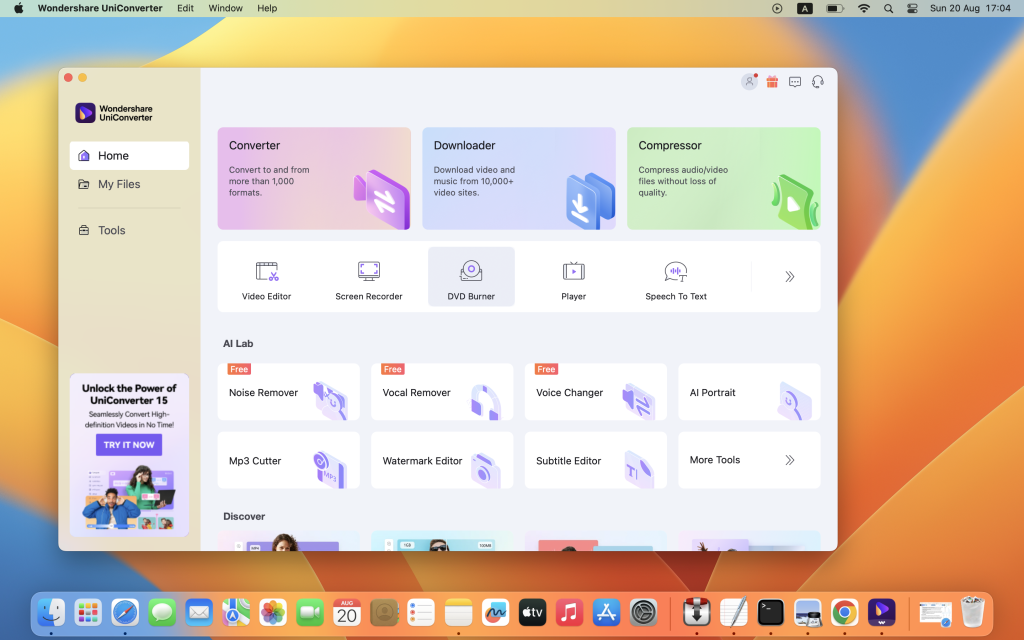
Task: Open user account profile icon
Action: tap(749, 82)
